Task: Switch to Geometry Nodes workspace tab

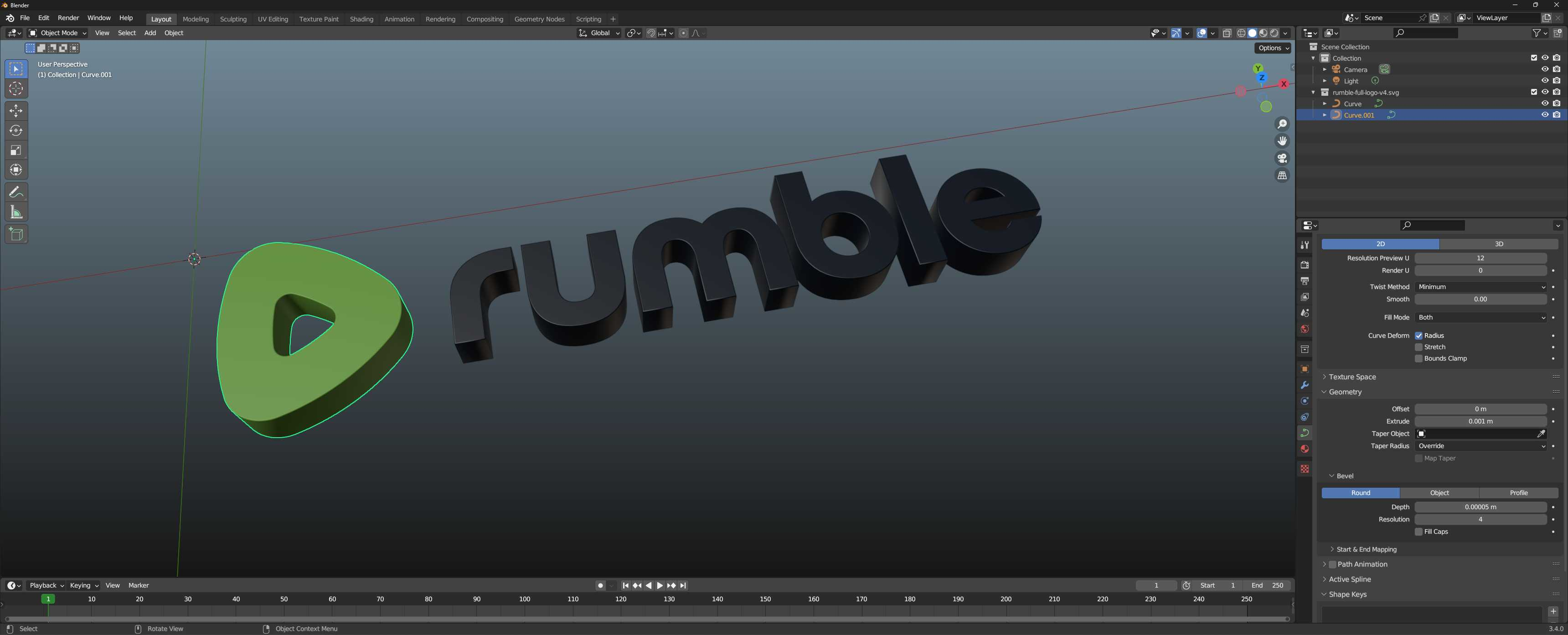Action: pyautogui.click(x=539, y=19)
